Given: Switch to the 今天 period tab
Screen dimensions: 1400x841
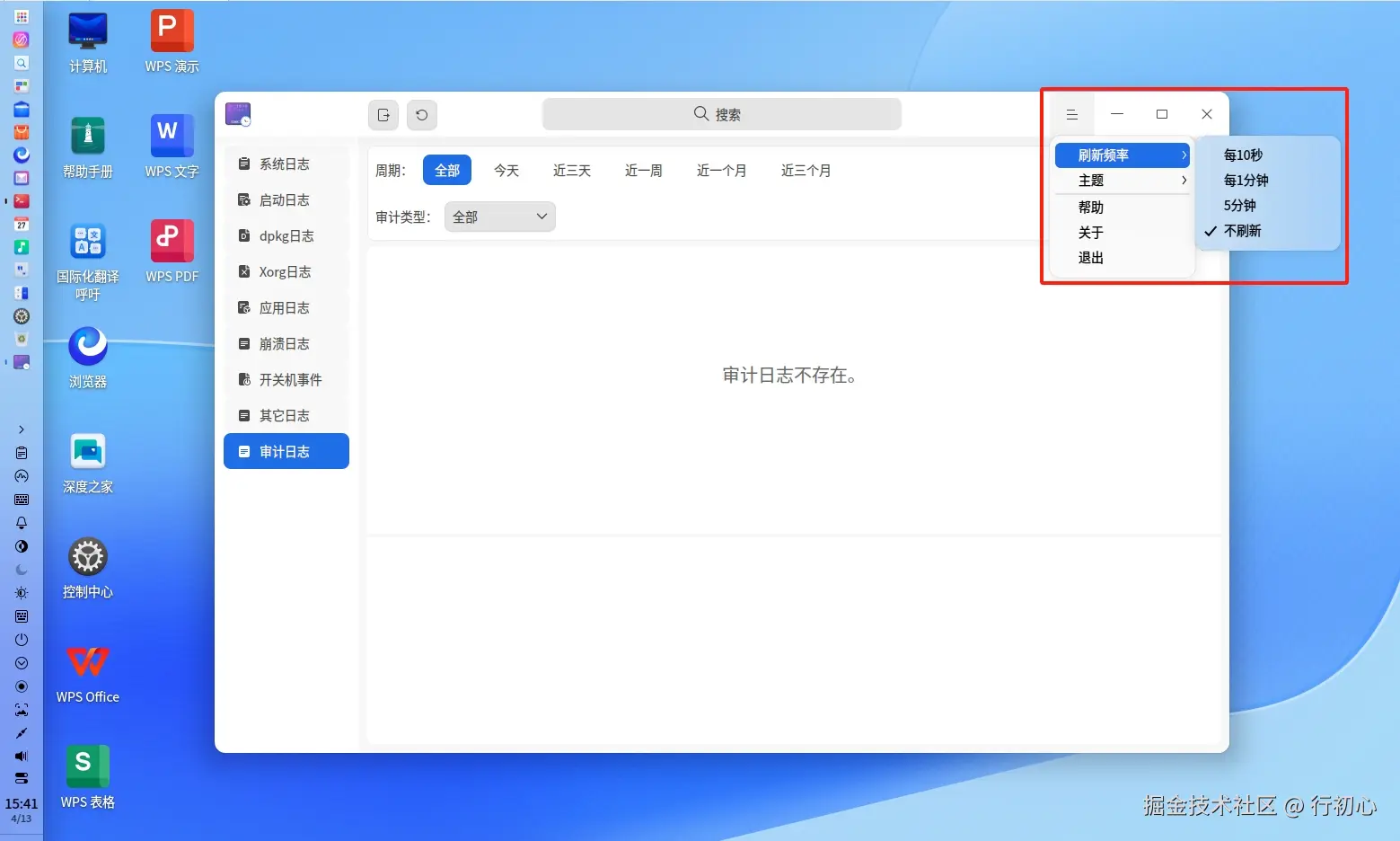Looking at the screenshot, I should click(x=506, y=170).
